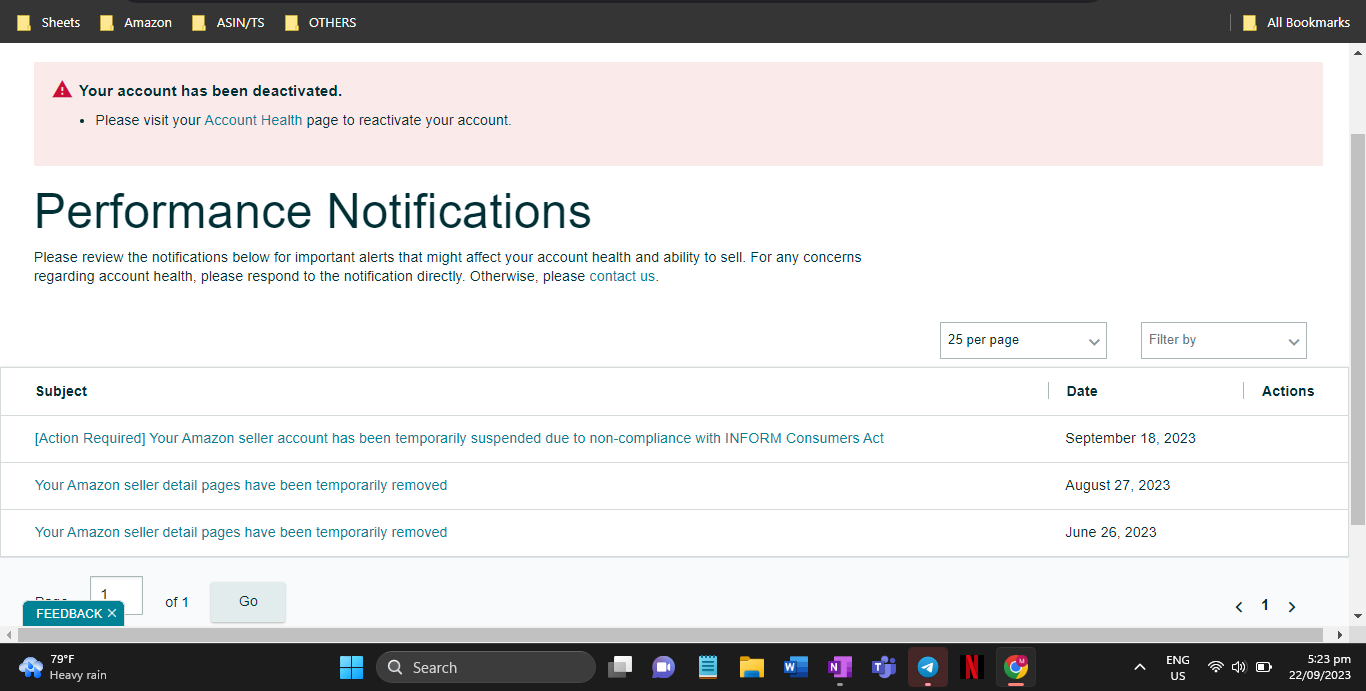Click the battery status icon

coord(1263,667)
